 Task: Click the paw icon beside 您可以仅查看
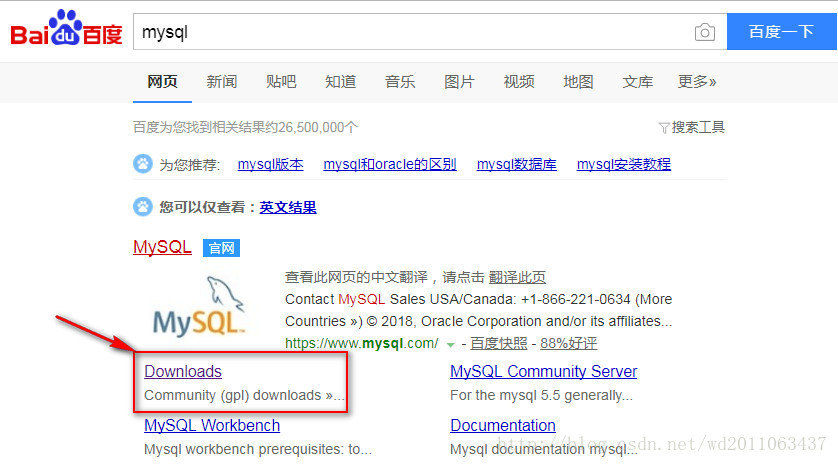pyautogui.click(x=143, y=206)
